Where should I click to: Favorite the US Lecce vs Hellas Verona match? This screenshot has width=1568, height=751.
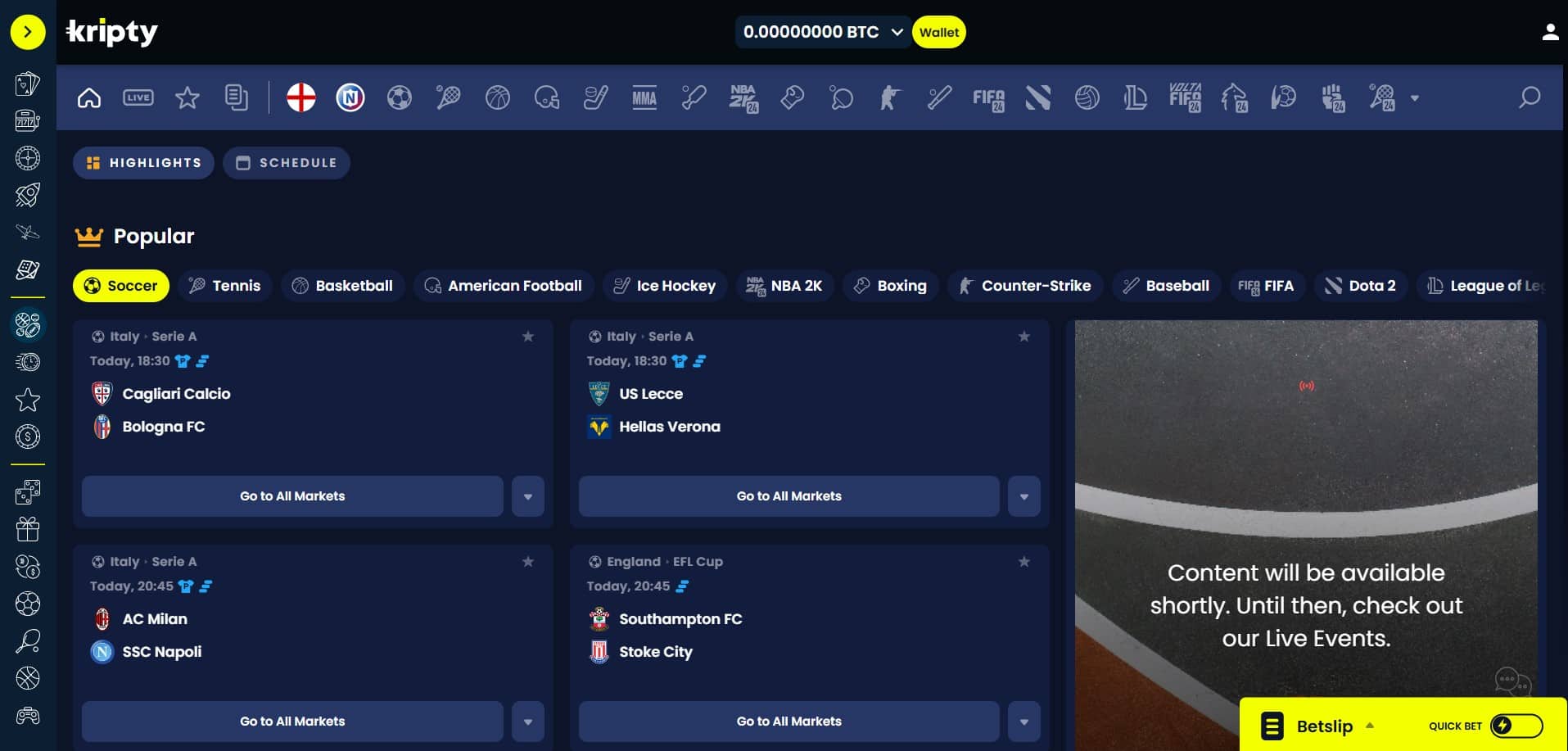1024,337
